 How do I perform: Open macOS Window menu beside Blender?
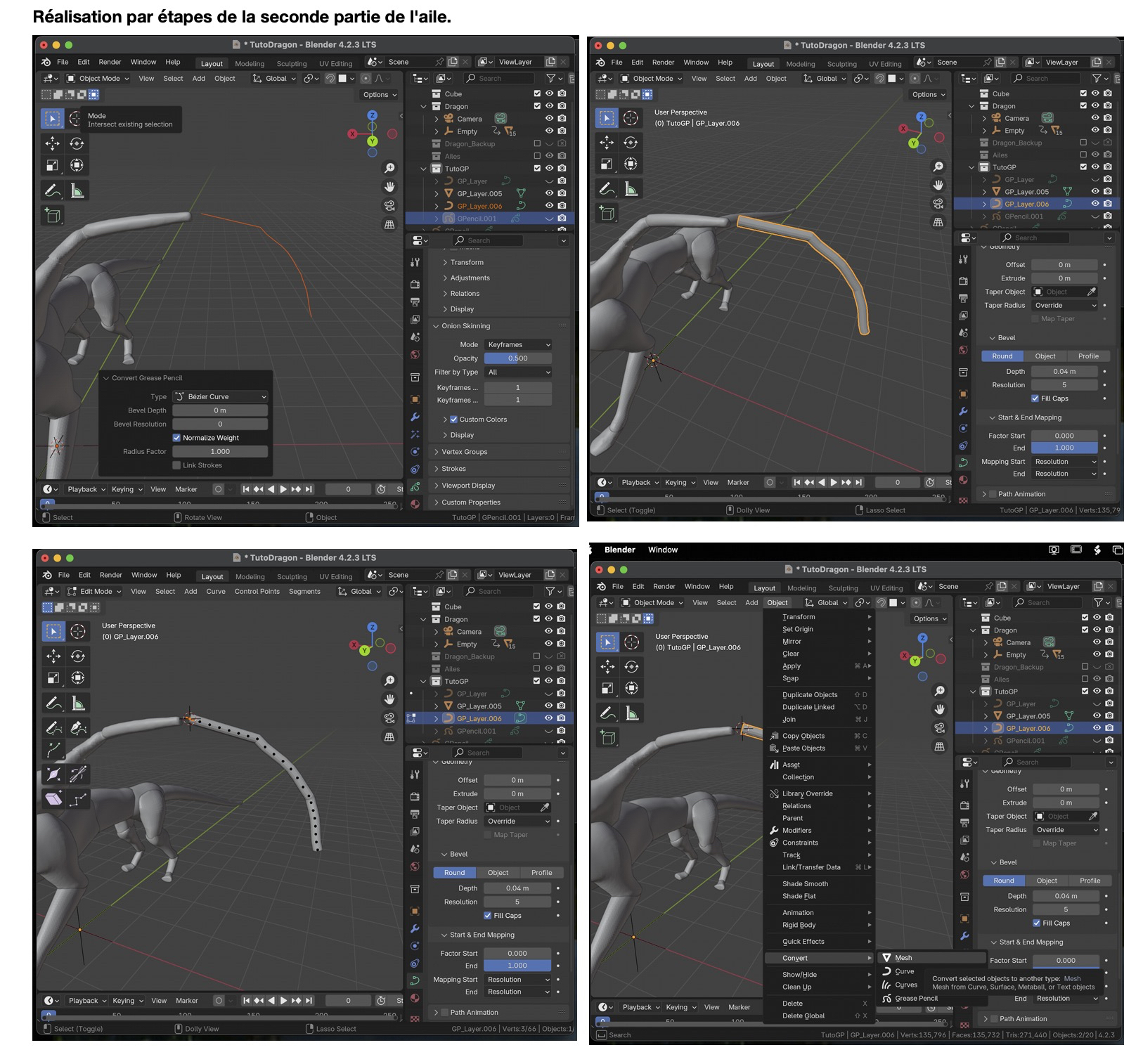tap(662, 550)
